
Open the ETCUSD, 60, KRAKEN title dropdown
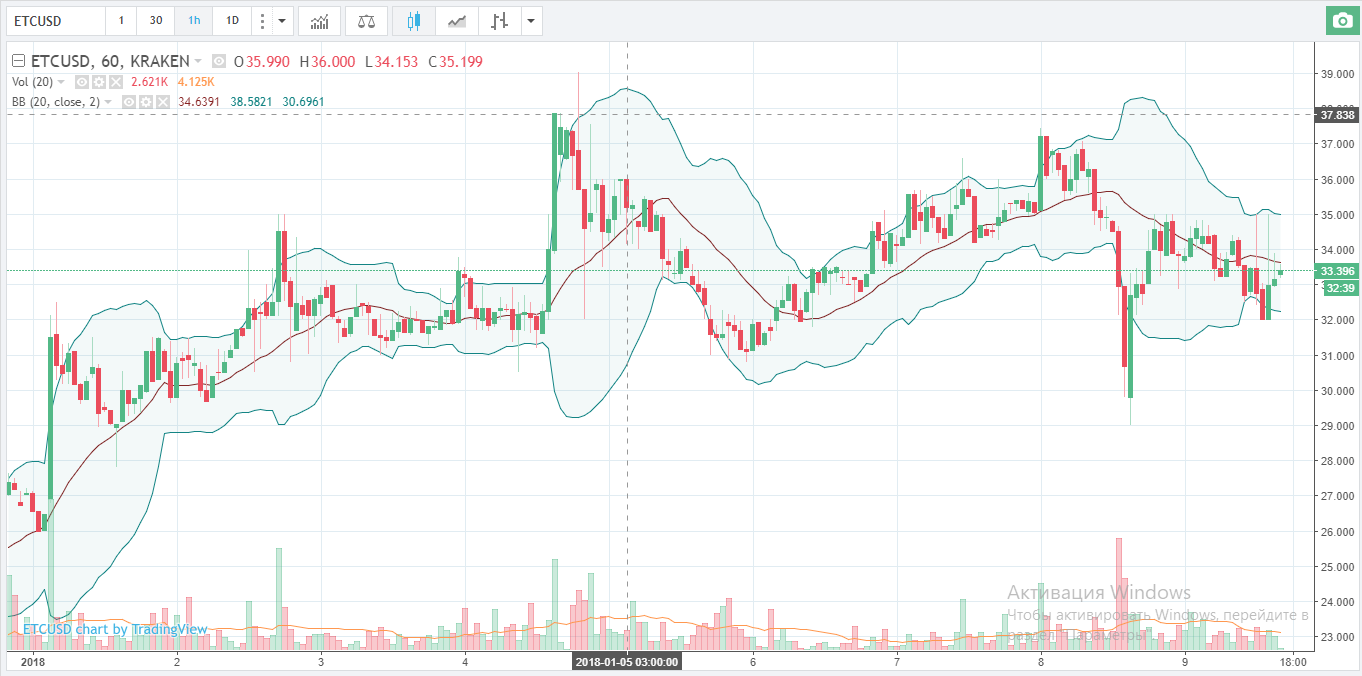(198, 61)
